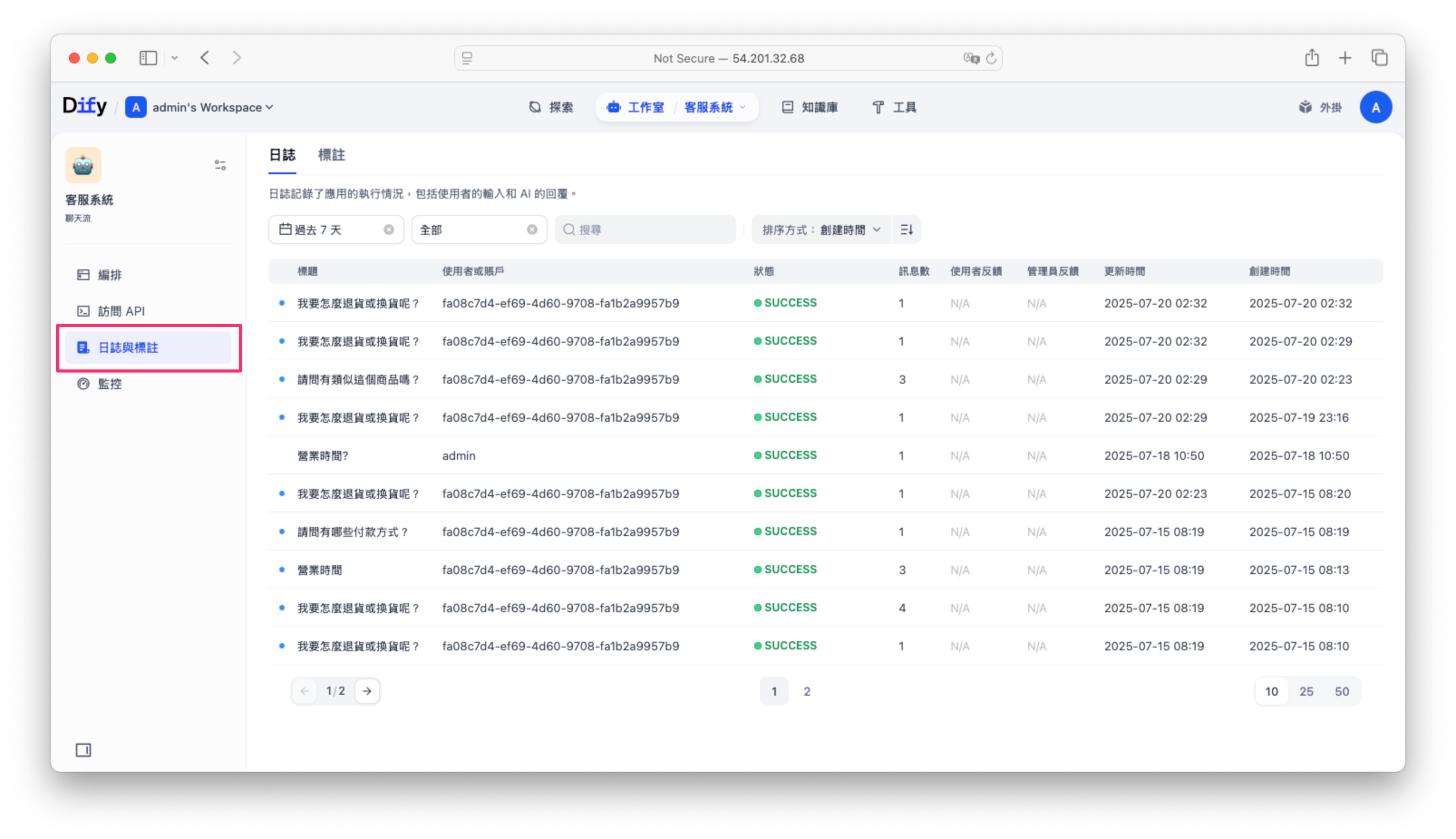Go to the 編排 orchestration page
The width and height of the screenshot is (1456, 839).
click(109, 275)
